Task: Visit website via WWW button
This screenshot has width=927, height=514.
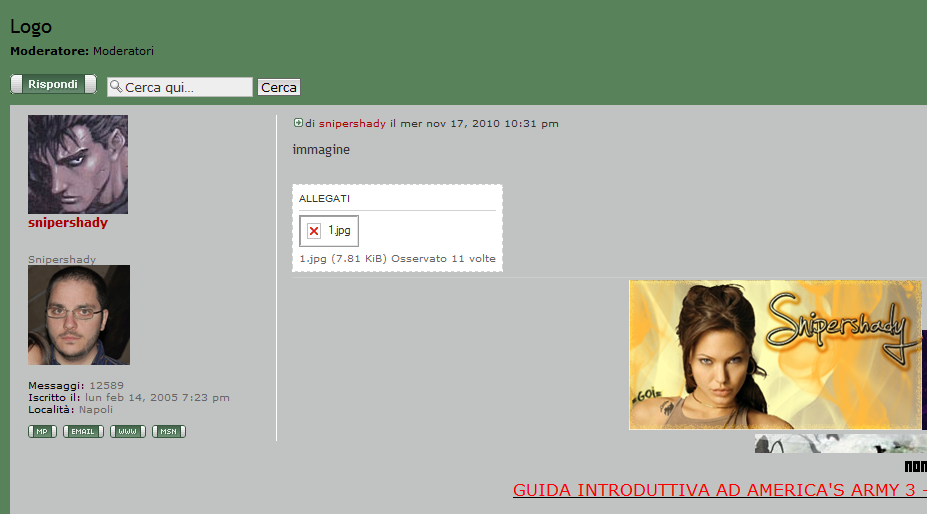Action: coord(128,432)
